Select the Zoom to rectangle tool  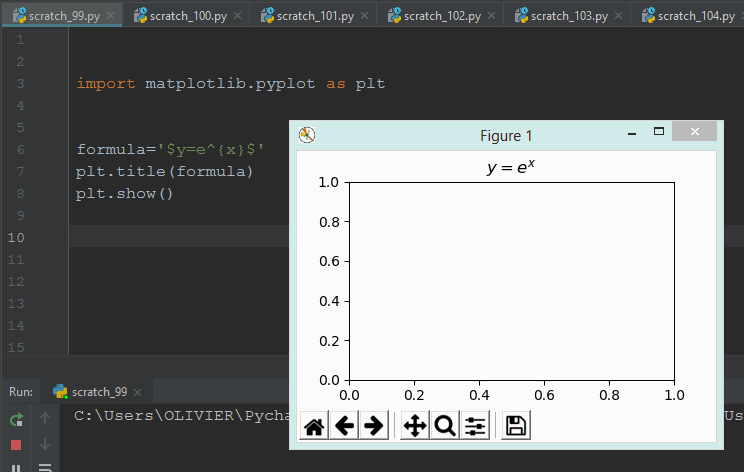click(445, 426)
